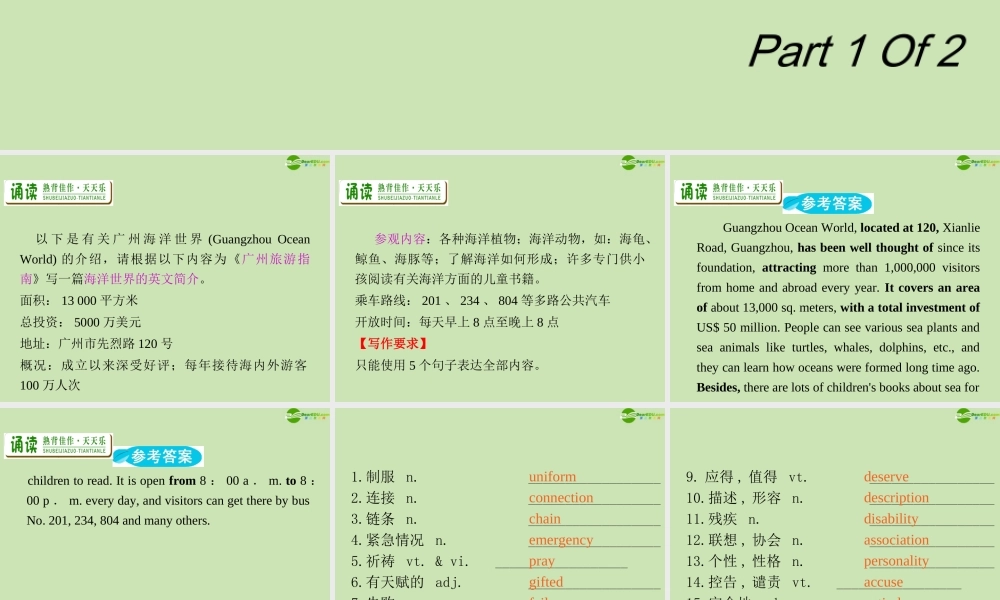Viewport: 1000px width, 600px height.
Task: Open the slide thumbnail containing 【写作要求】
Action: tap(500, 278)
